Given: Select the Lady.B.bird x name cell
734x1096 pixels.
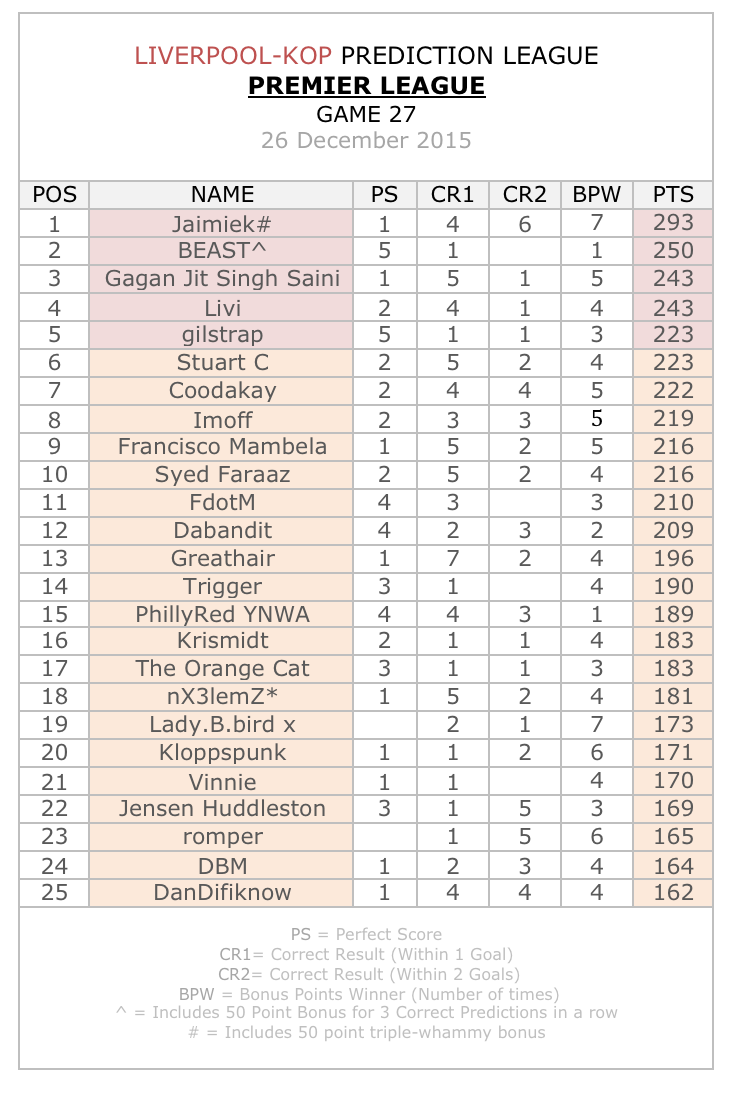Looking at the screenshot, I should 222,725.
